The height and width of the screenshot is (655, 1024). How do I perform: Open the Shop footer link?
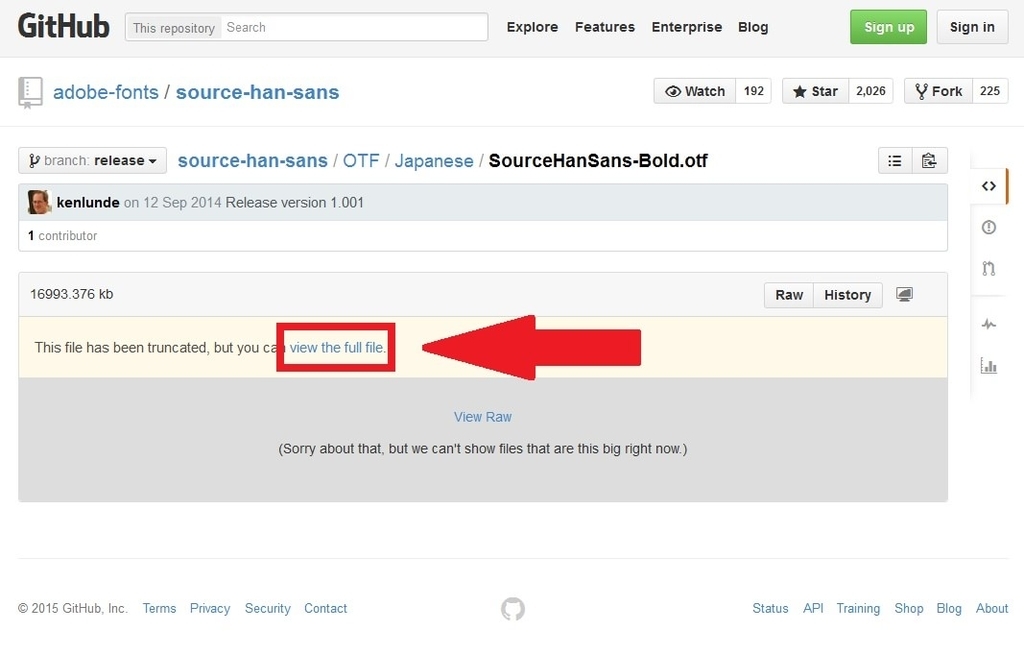click(908, 608)
